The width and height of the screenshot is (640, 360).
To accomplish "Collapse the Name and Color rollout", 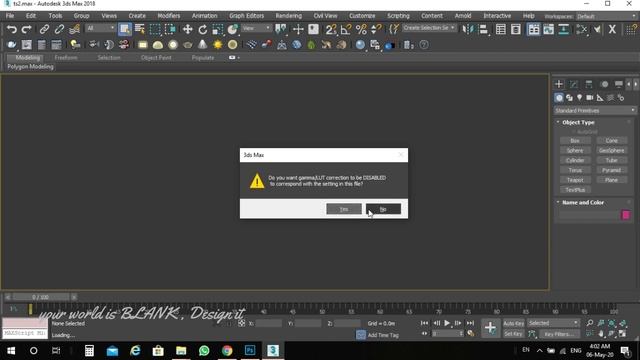I will click(582, 202).
